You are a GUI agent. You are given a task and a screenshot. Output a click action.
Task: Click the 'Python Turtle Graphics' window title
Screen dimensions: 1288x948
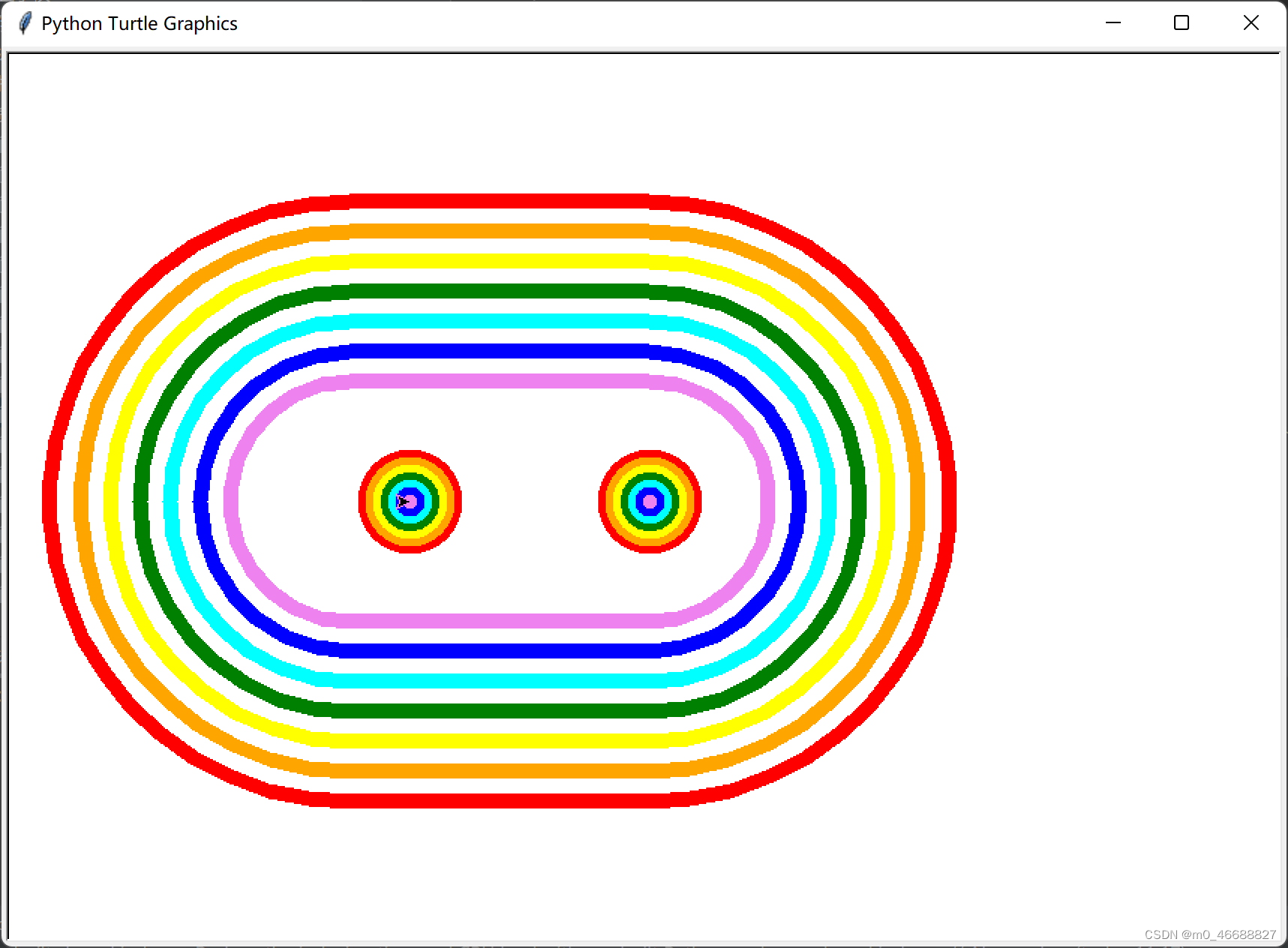139,23
